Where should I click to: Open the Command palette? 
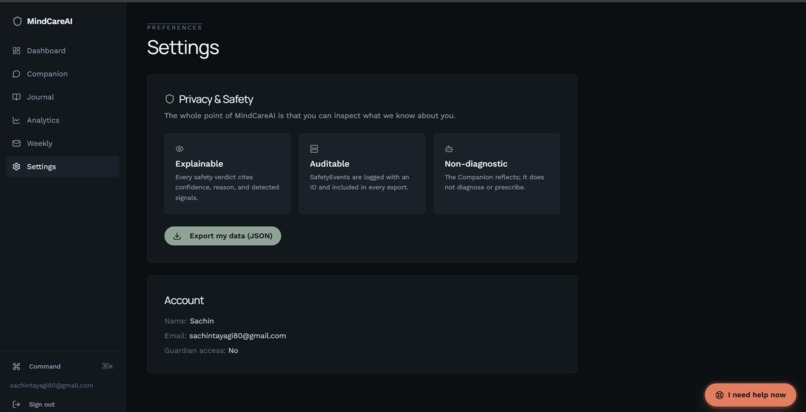click(x=63, y=366)
